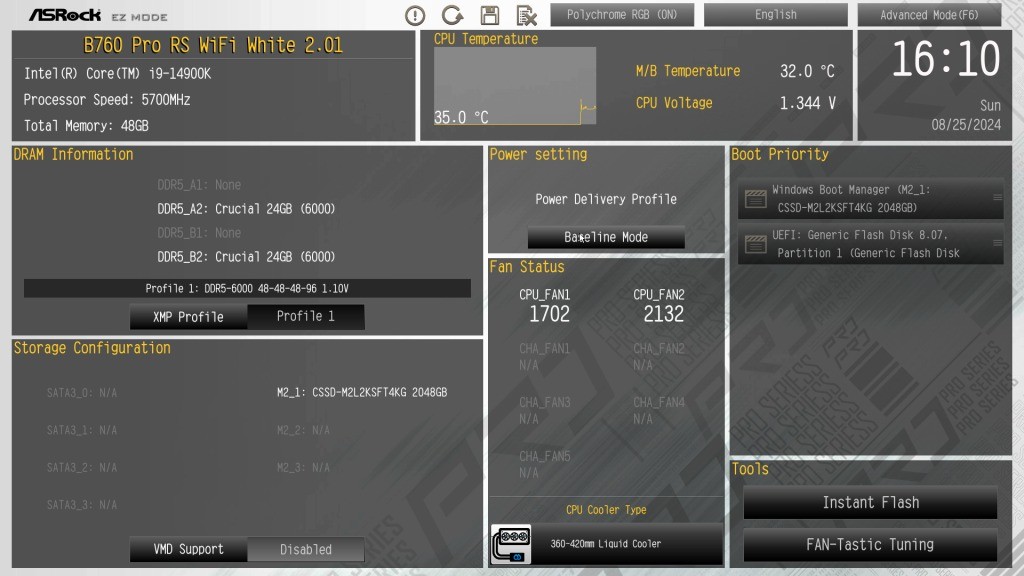Click M2_3 N/A storage entry
This screenshot has height=576, width=1024.
(303, 468)
